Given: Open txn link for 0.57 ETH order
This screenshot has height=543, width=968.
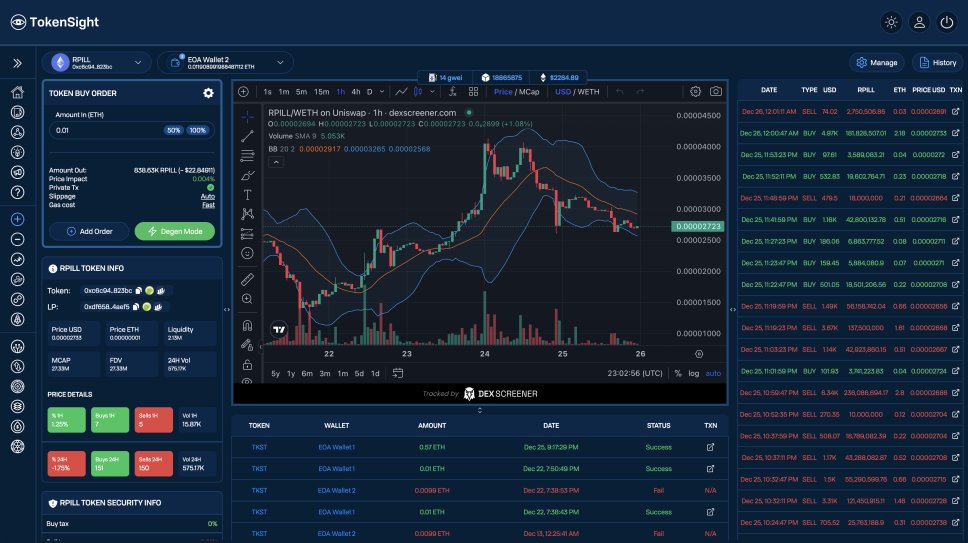Looking at the screenshot, I should click(x=710, y=447).
